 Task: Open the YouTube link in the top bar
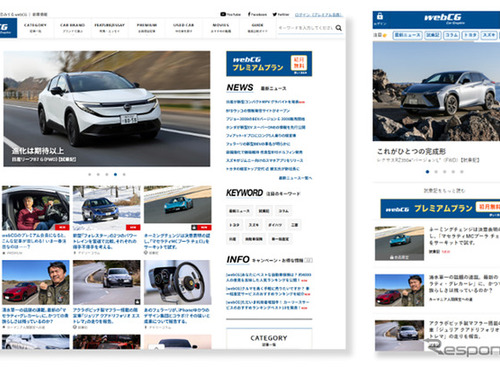pos(230,14)
